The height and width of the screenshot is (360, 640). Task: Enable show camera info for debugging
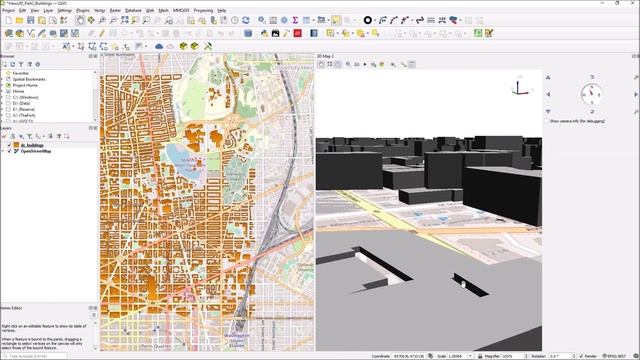coord(547,121)
